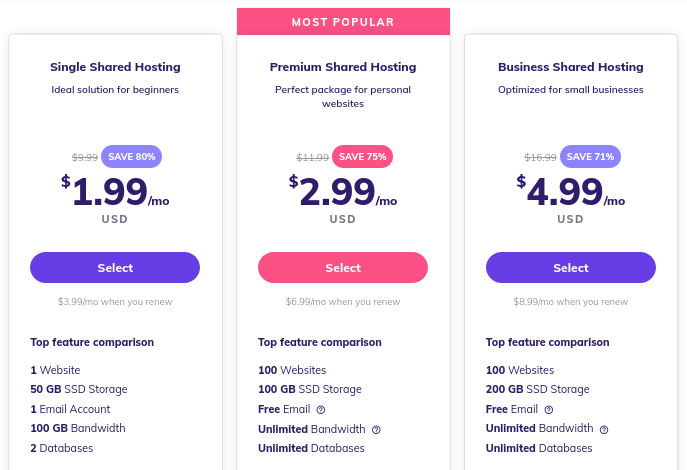Open info icon beside Business Unlimited Bandwidth

coord(604,430)
